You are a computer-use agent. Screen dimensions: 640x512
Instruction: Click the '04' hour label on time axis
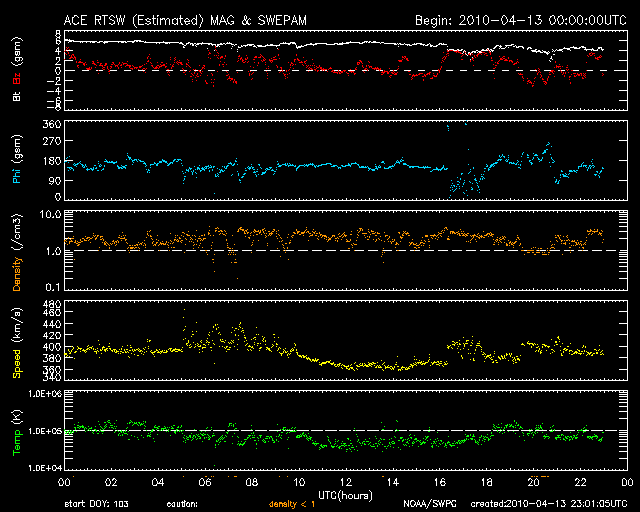(x=158, y=483)
